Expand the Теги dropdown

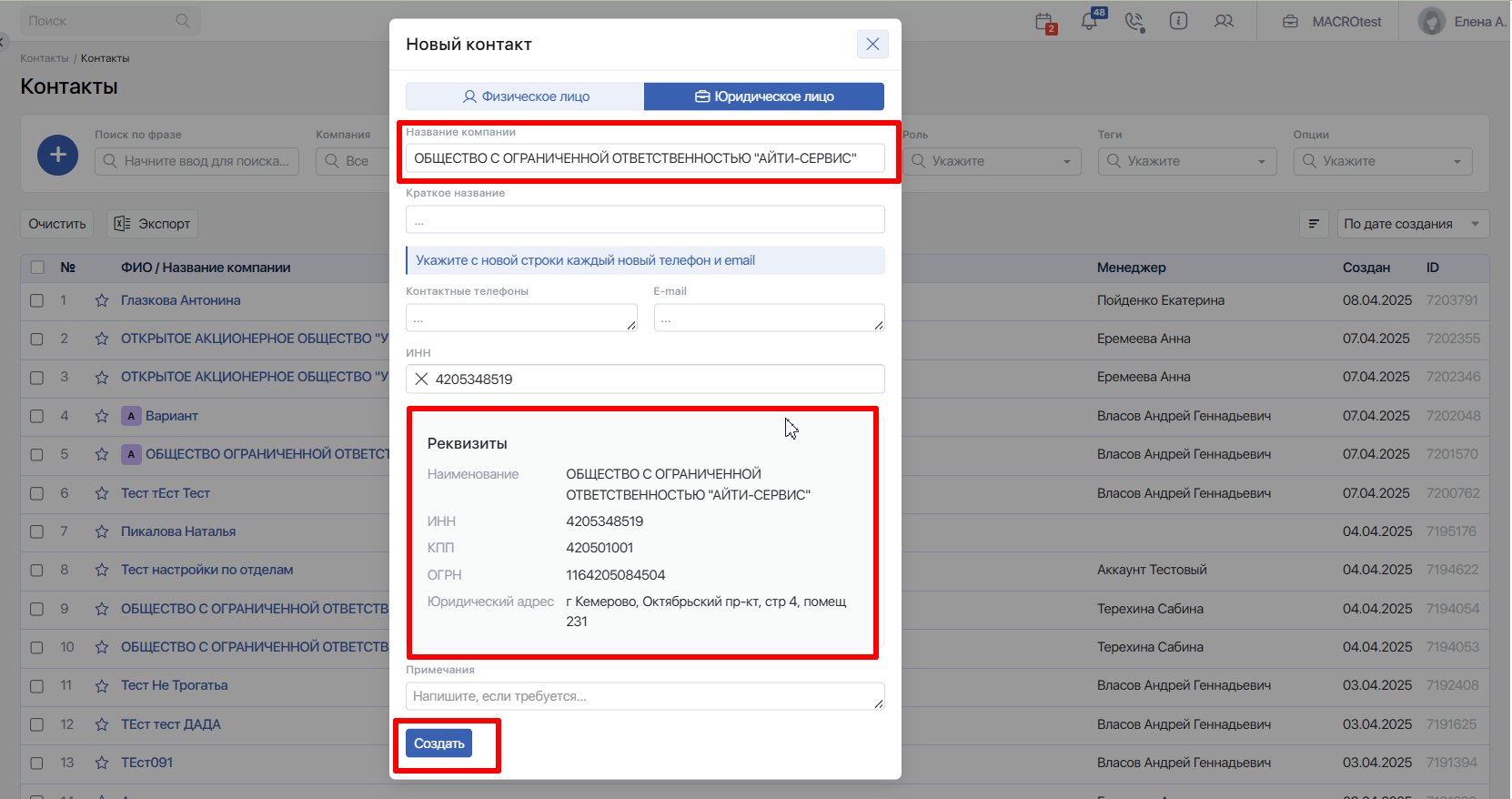(1186, 161)
